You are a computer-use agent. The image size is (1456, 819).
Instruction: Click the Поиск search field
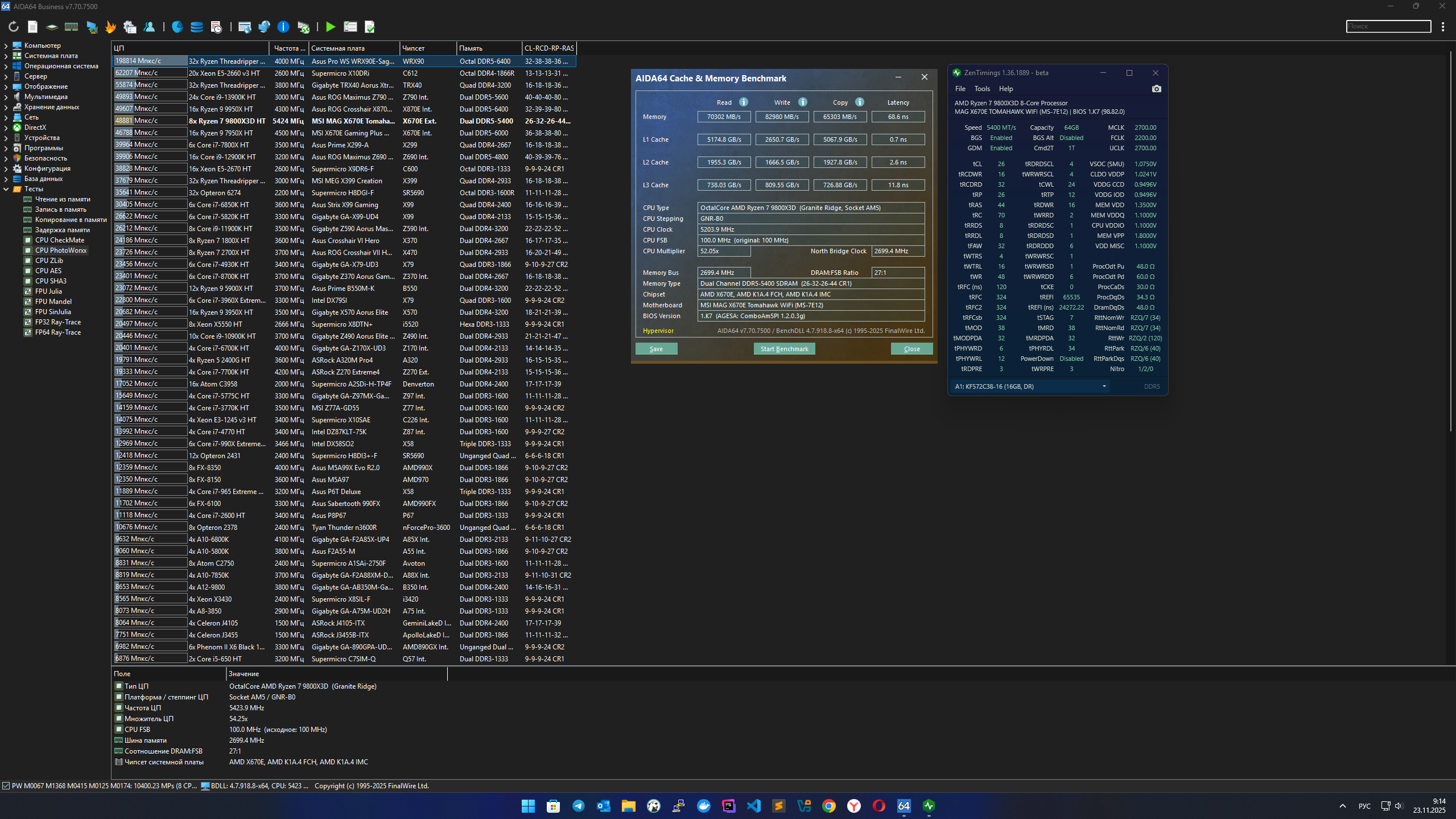[1388, 26]
